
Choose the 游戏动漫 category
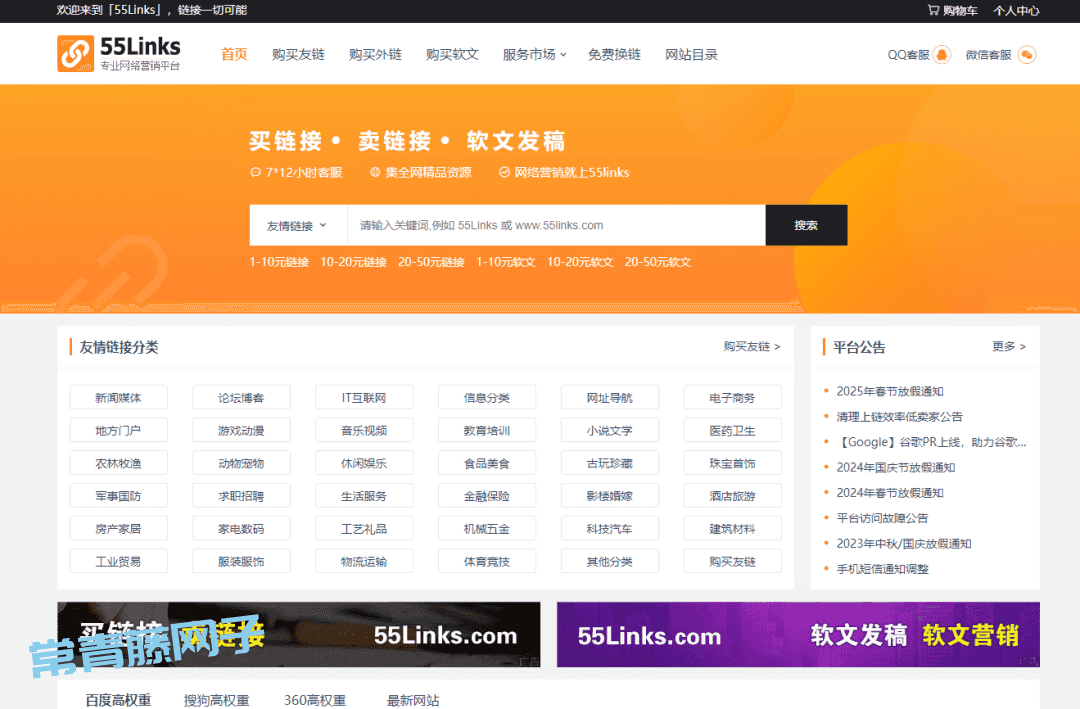click(x=241, y=431)
